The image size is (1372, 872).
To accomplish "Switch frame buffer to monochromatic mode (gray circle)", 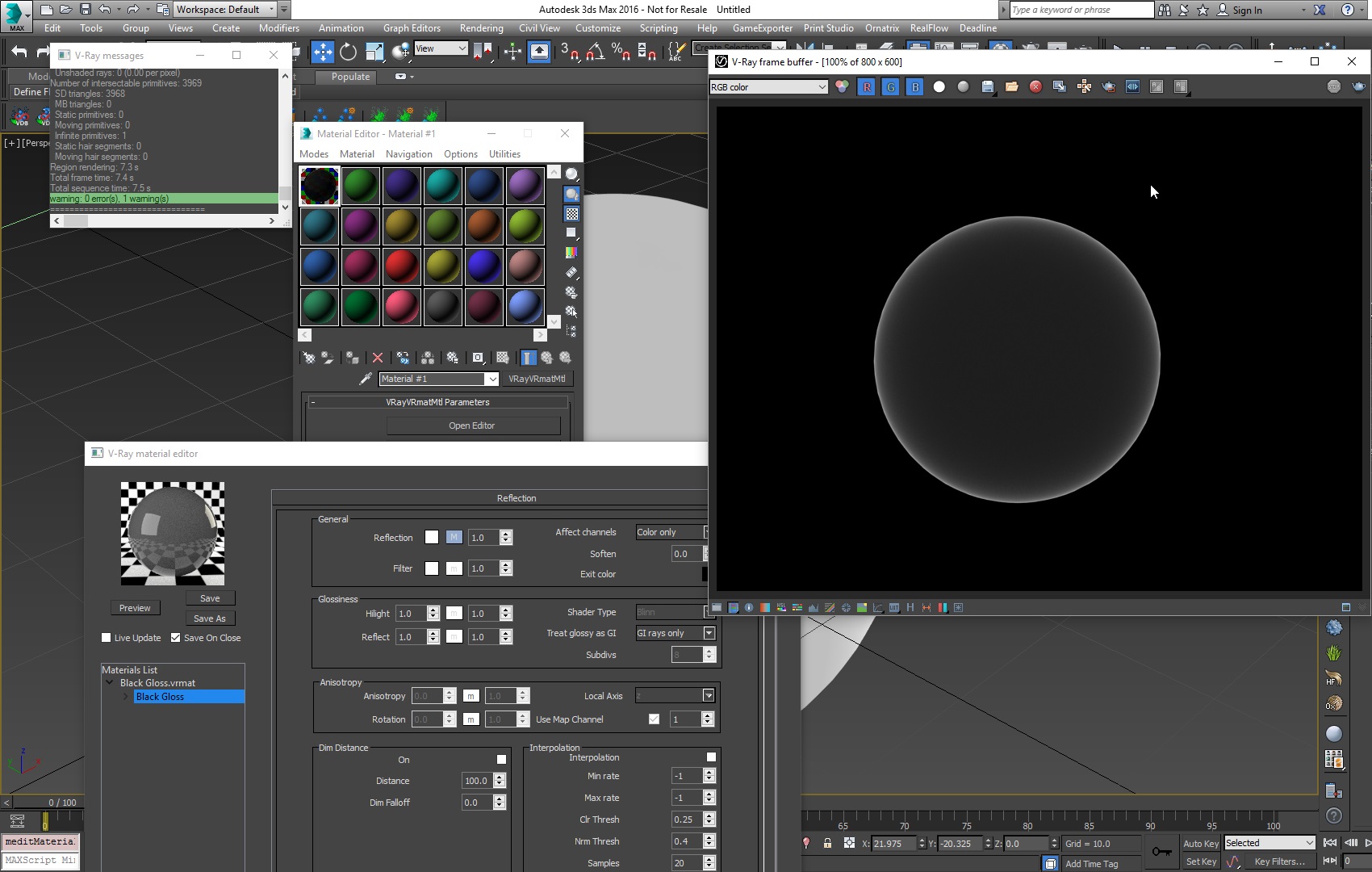I will point(964,86).
